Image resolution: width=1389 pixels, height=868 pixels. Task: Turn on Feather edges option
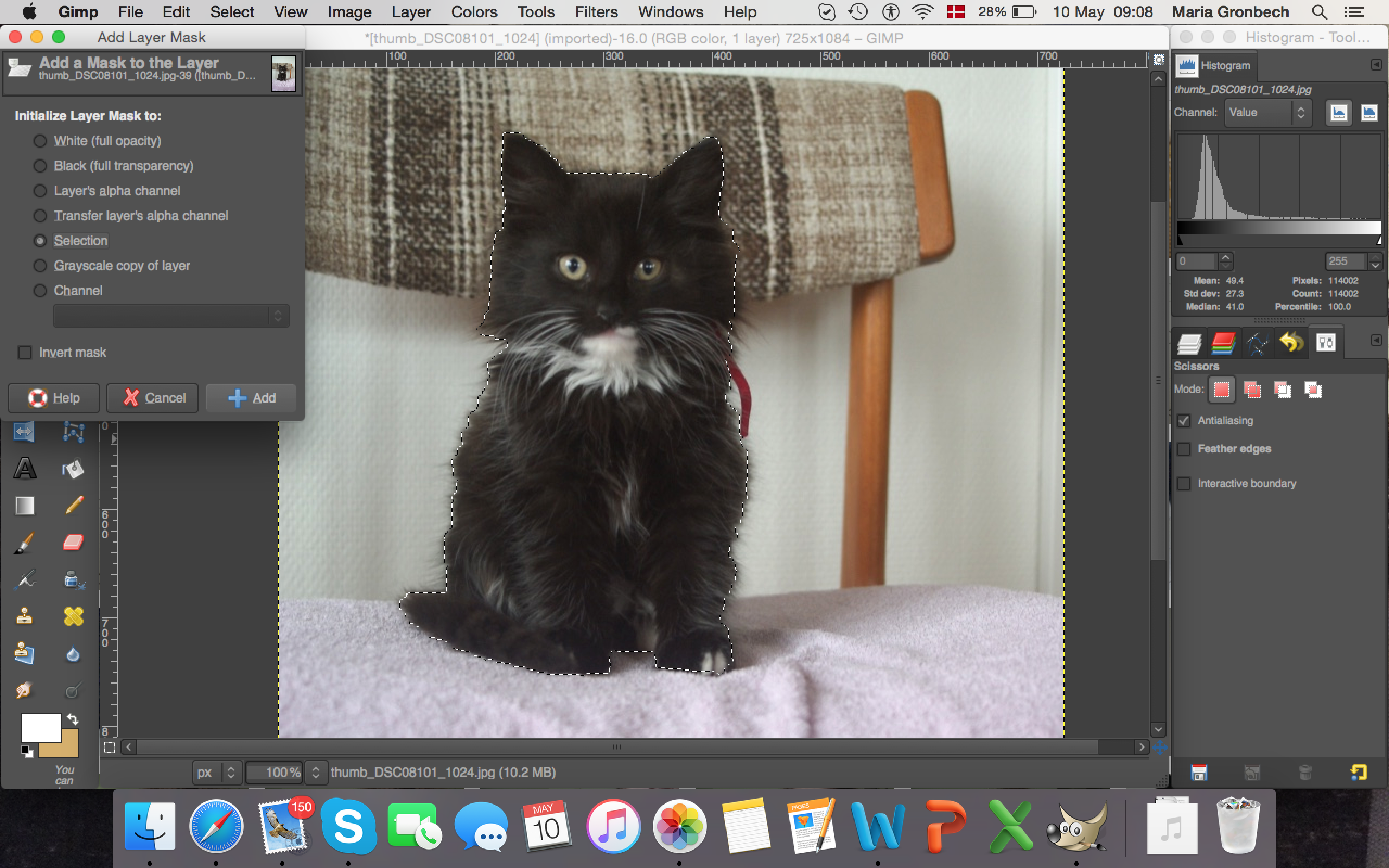(x=1184, y=449)
